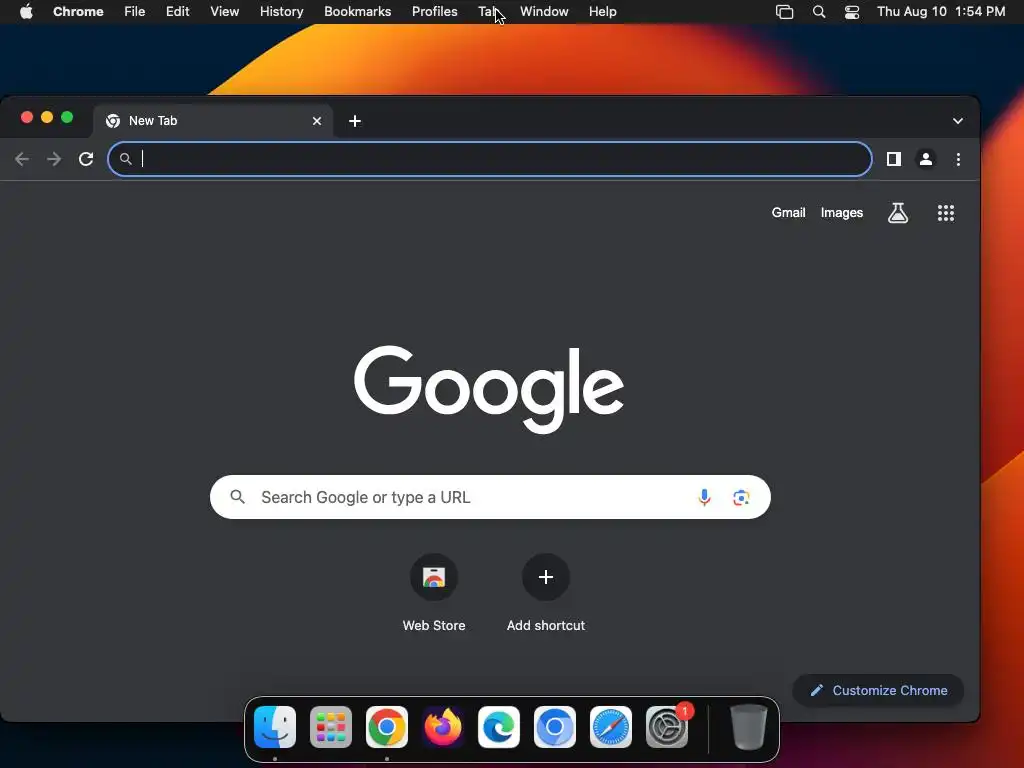Screen dimensions: 1024x768
Task: Expand the tab search chevron
Action: (x=957, y=121)
